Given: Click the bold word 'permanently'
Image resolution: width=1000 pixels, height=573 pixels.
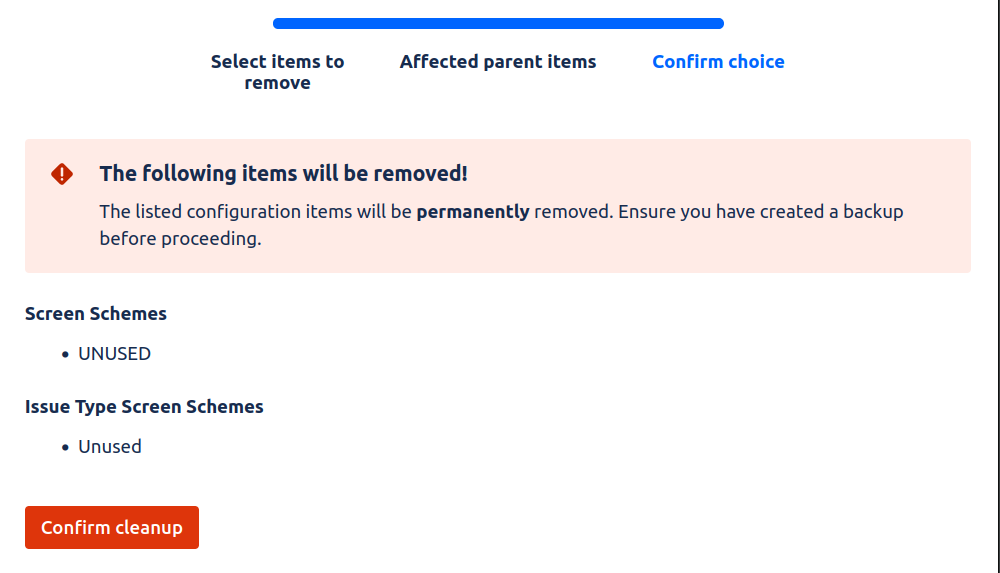Looking at the screenshot, I should (473, 212).
